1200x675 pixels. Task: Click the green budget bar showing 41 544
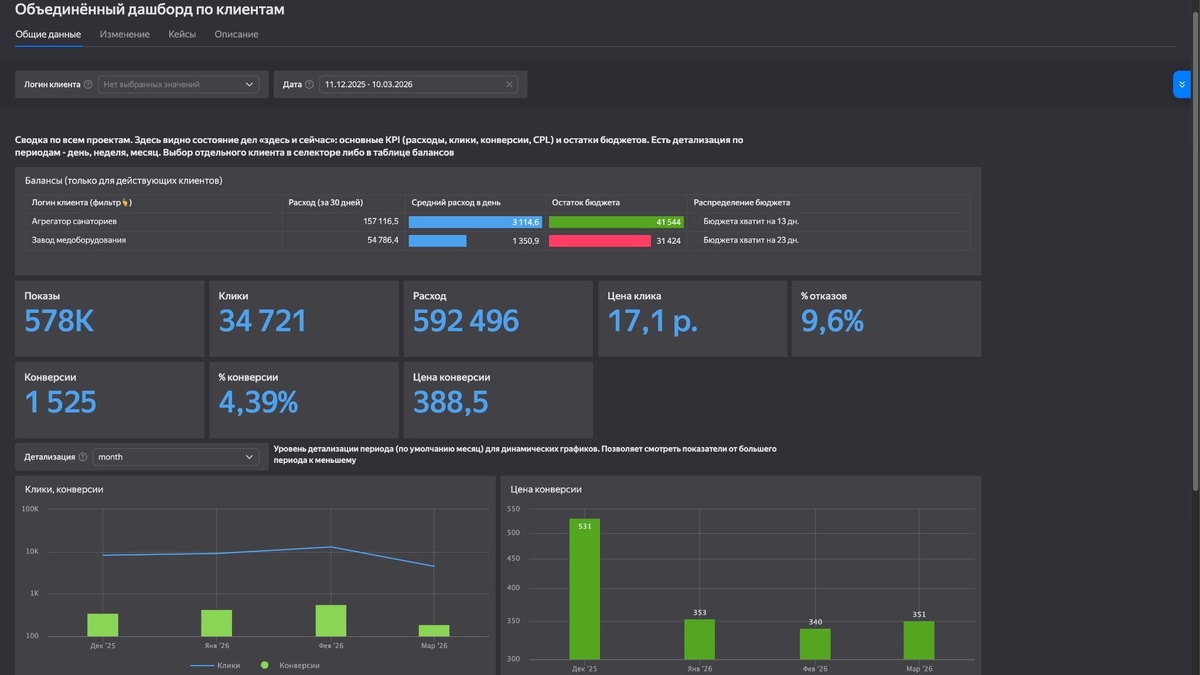click(616, 221)
